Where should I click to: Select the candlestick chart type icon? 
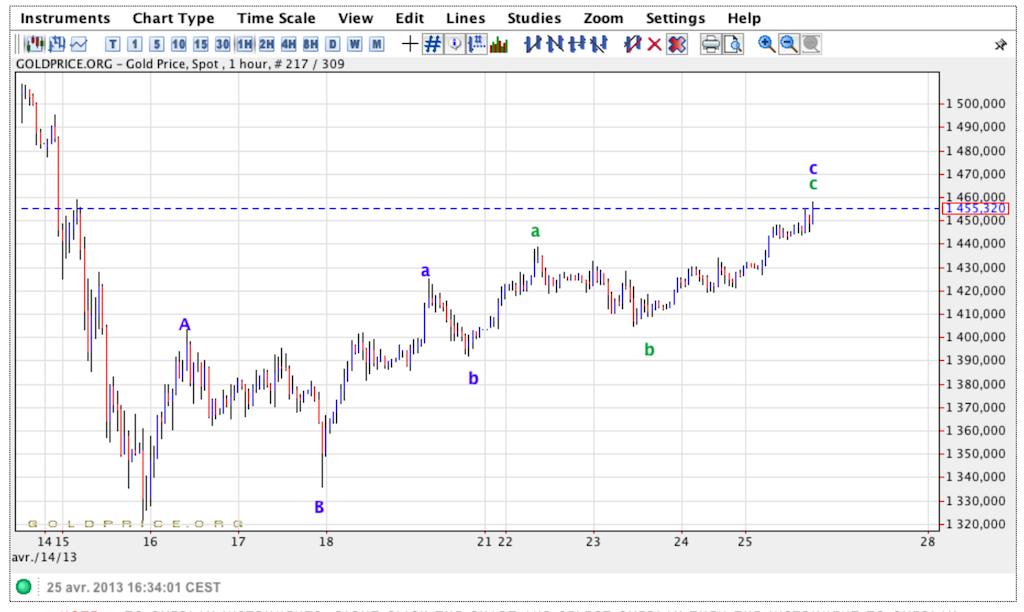click(x=35, y=44)
